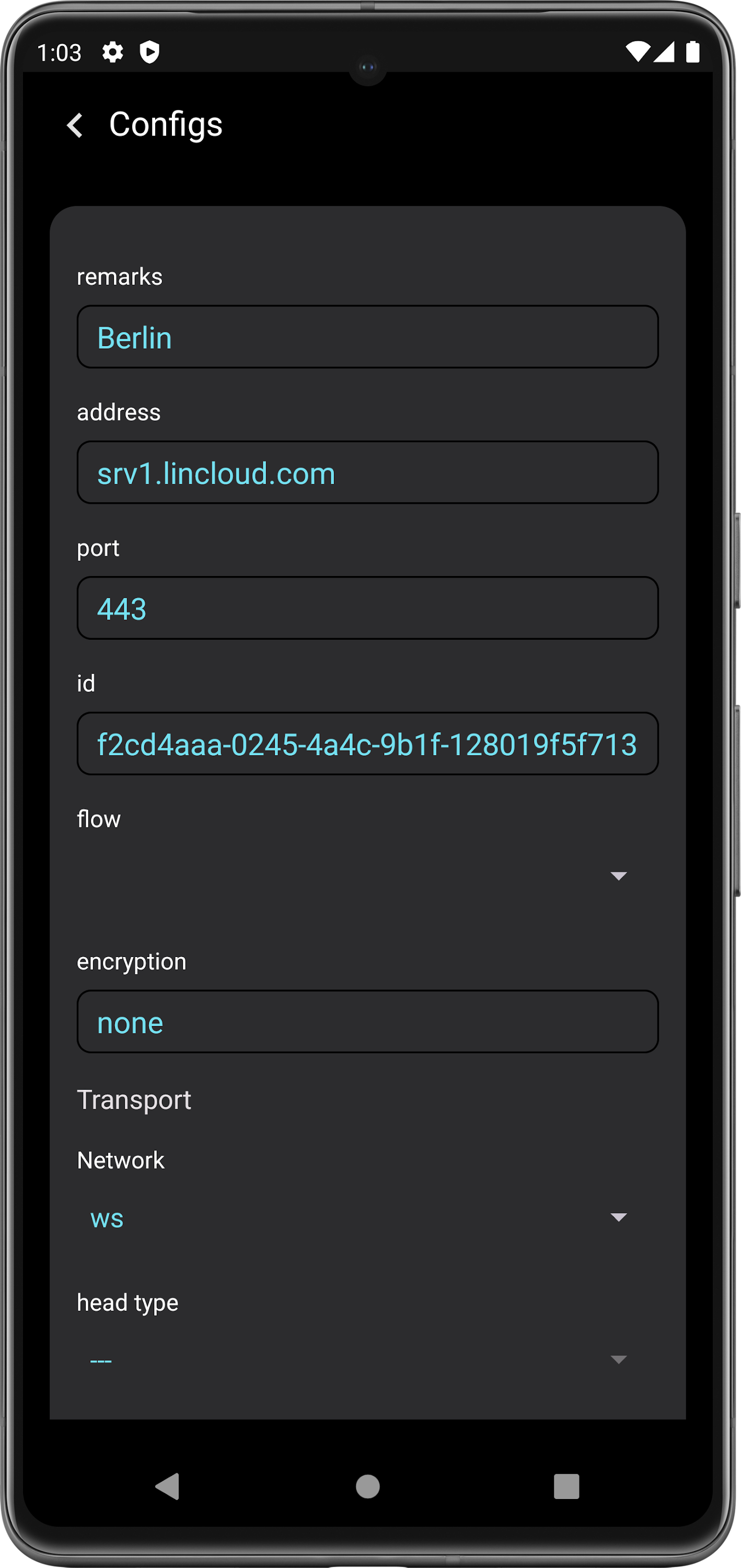Tap the shield icon in status bar
The image size is (741, 1568).
(149, 52)
